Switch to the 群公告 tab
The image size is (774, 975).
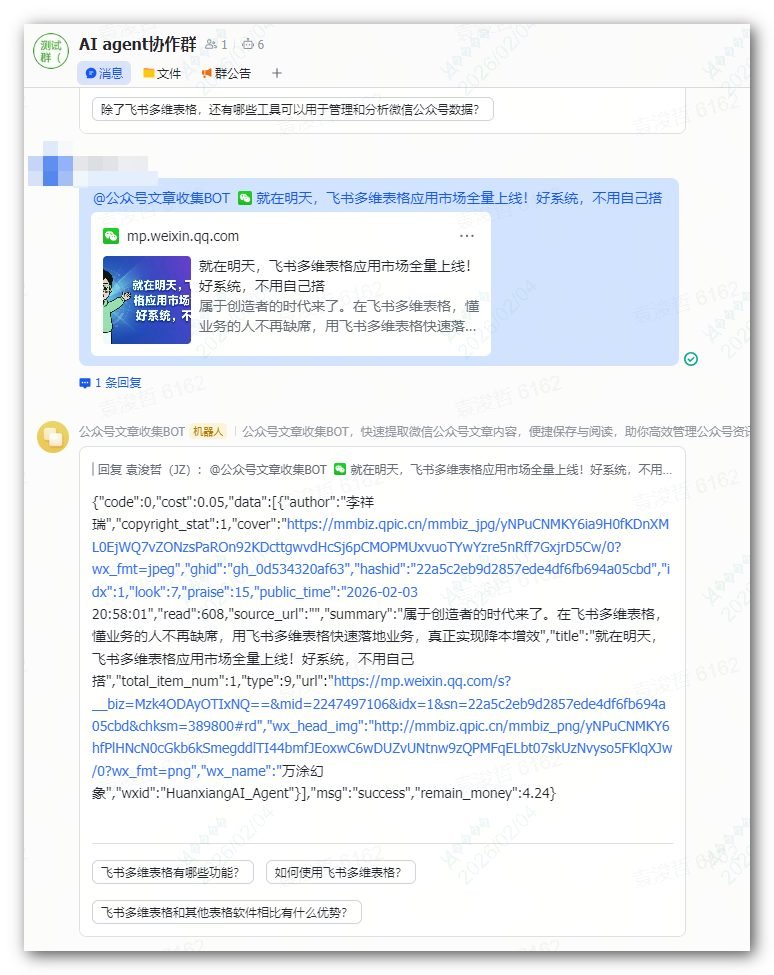tap(226, 73)
